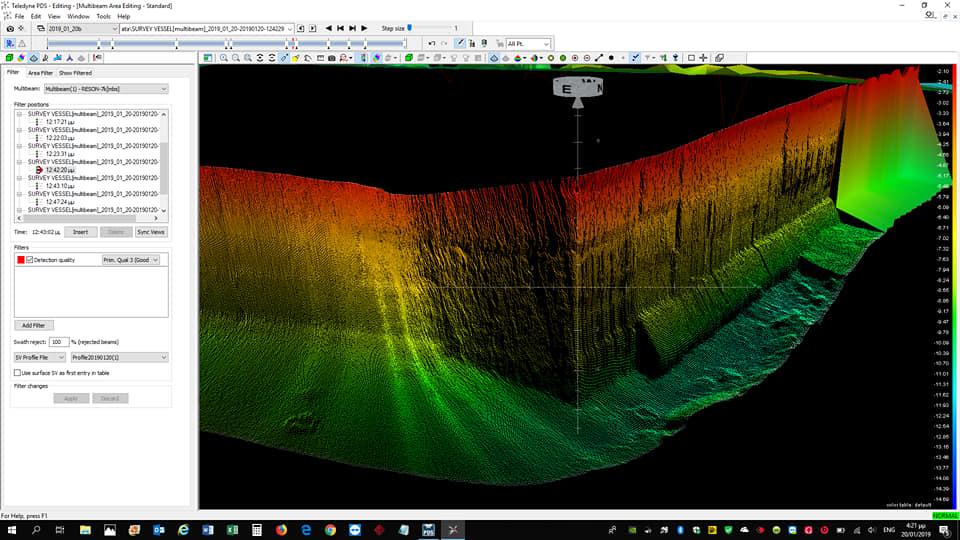Click the red marker on the timeline bar
This screenshot has height=540, width=960.
click(293, 43)
